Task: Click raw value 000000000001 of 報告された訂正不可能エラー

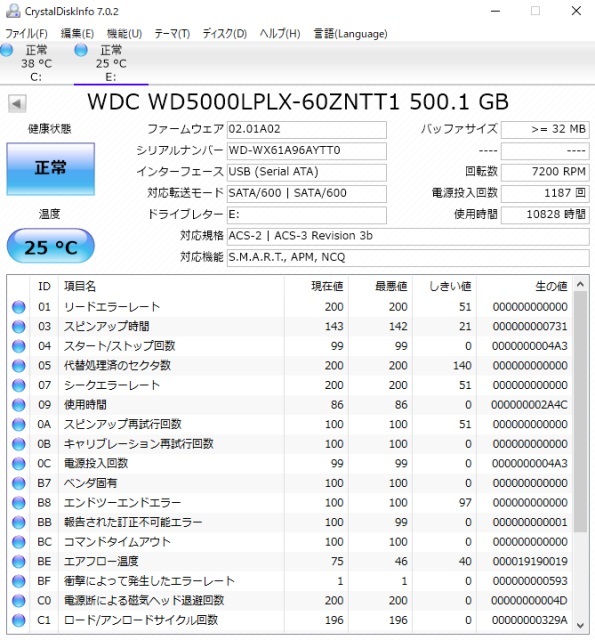Action: tap(530, 522)
